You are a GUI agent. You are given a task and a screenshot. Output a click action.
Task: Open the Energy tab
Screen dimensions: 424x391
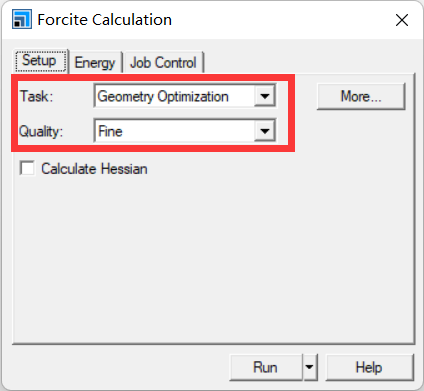point(95,63)
